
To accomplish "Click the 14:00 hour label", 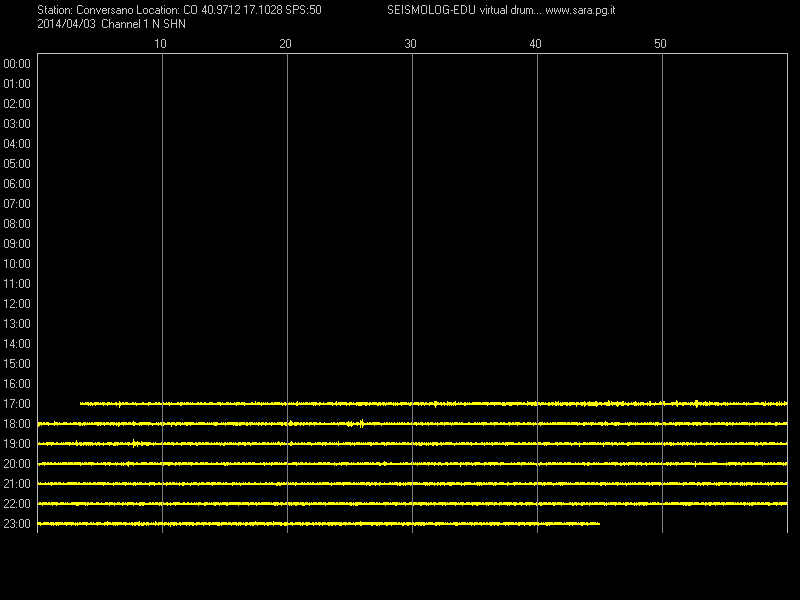I will (17, 344).
